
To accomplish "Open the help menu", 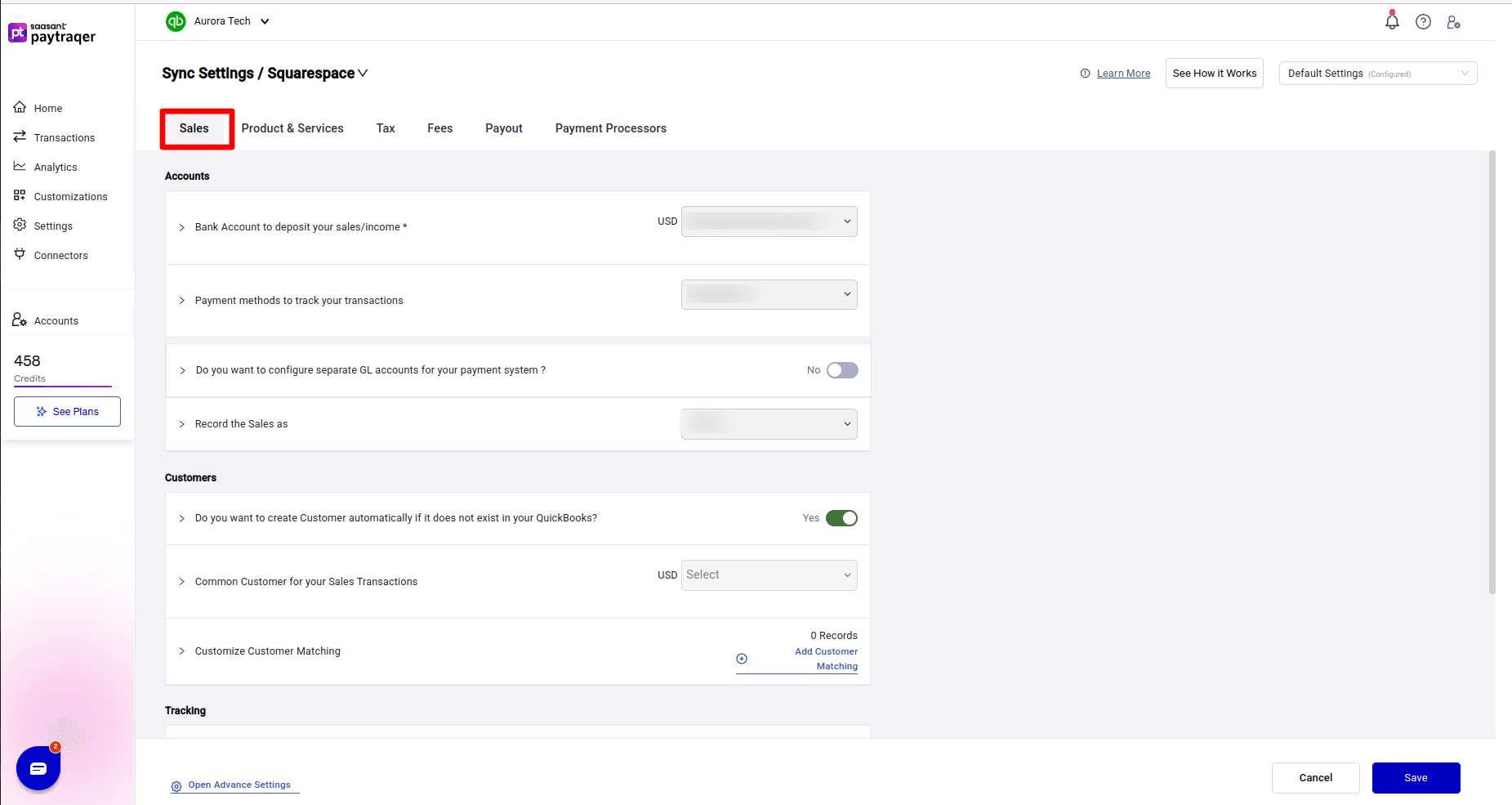I will click(1423, 21).
